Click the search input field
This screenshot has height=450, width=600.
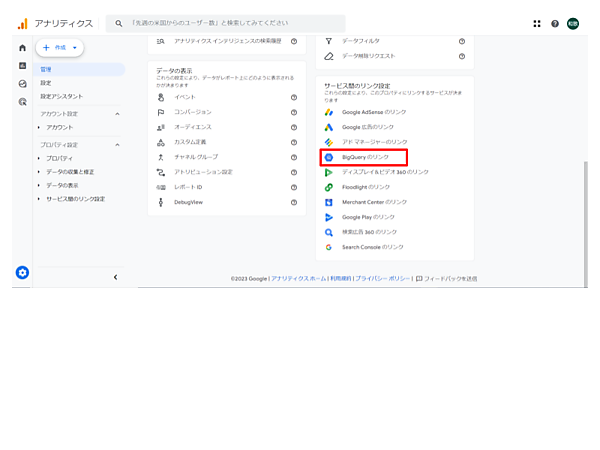(x=226, y=24)
